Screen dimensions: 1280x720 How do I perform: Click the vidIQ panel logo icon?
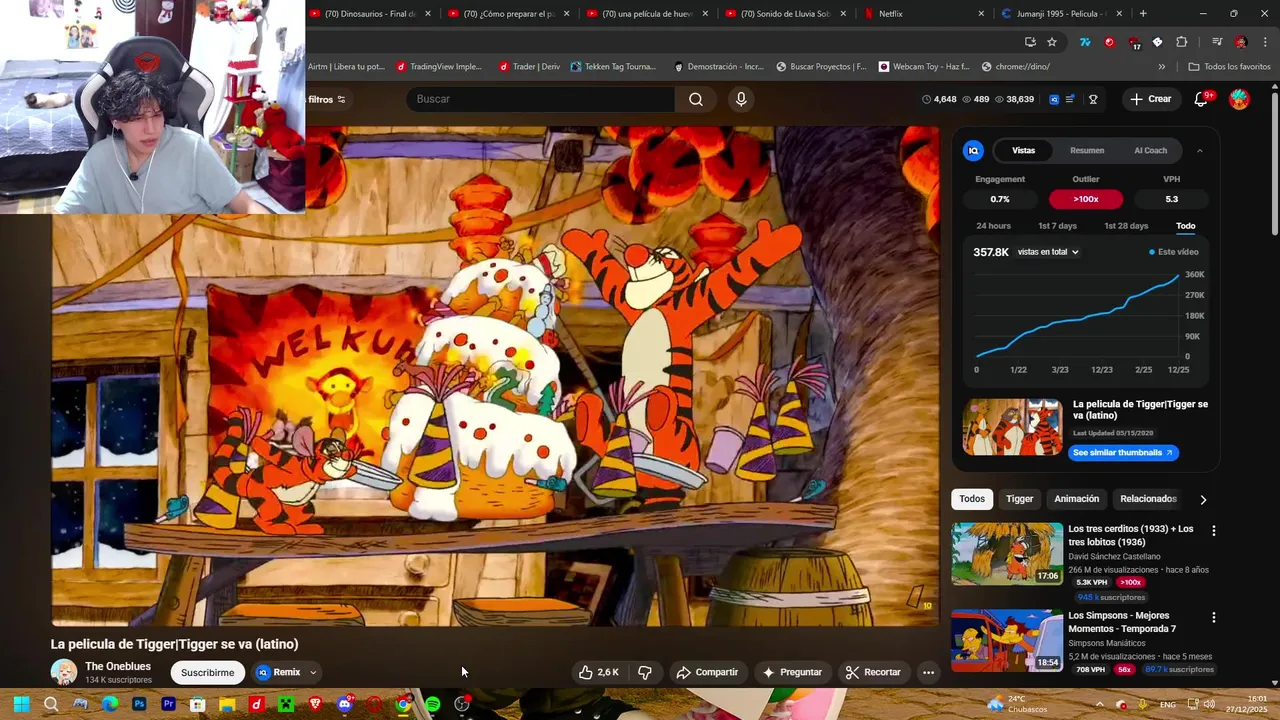973,150
